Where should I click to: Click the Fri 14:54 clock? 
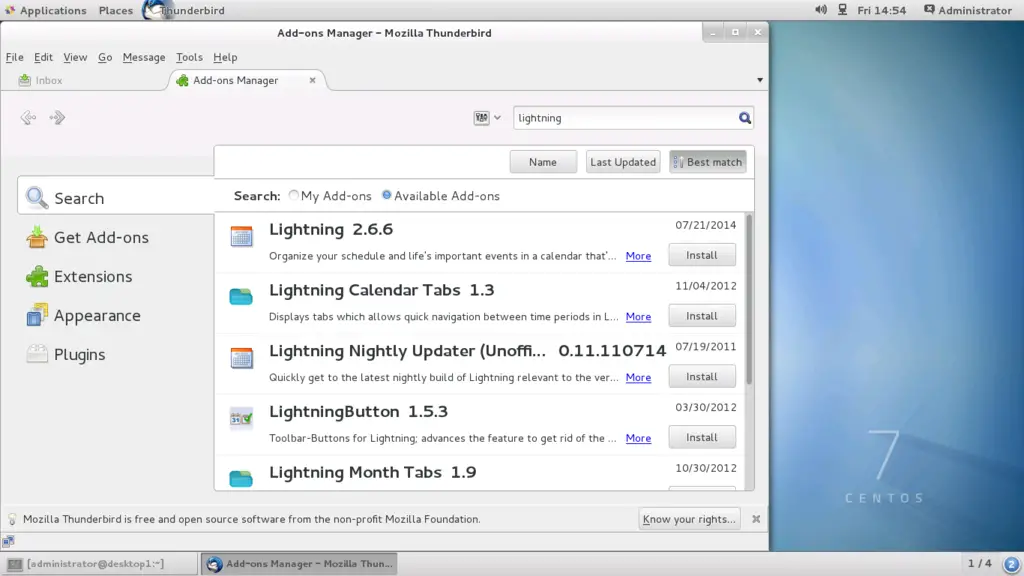click(882, 10)
